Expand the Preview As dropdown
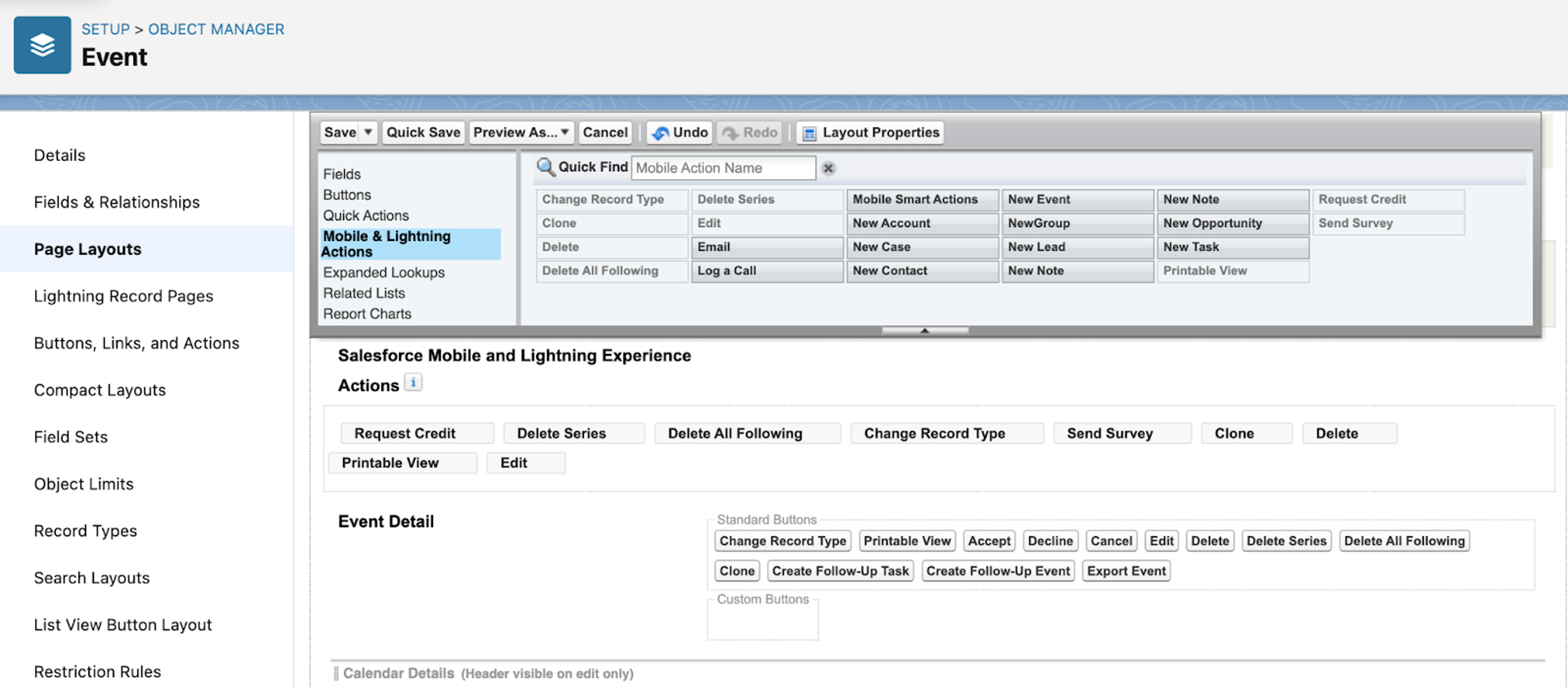This screenshot has width=1568, height=689. [564, 132]
